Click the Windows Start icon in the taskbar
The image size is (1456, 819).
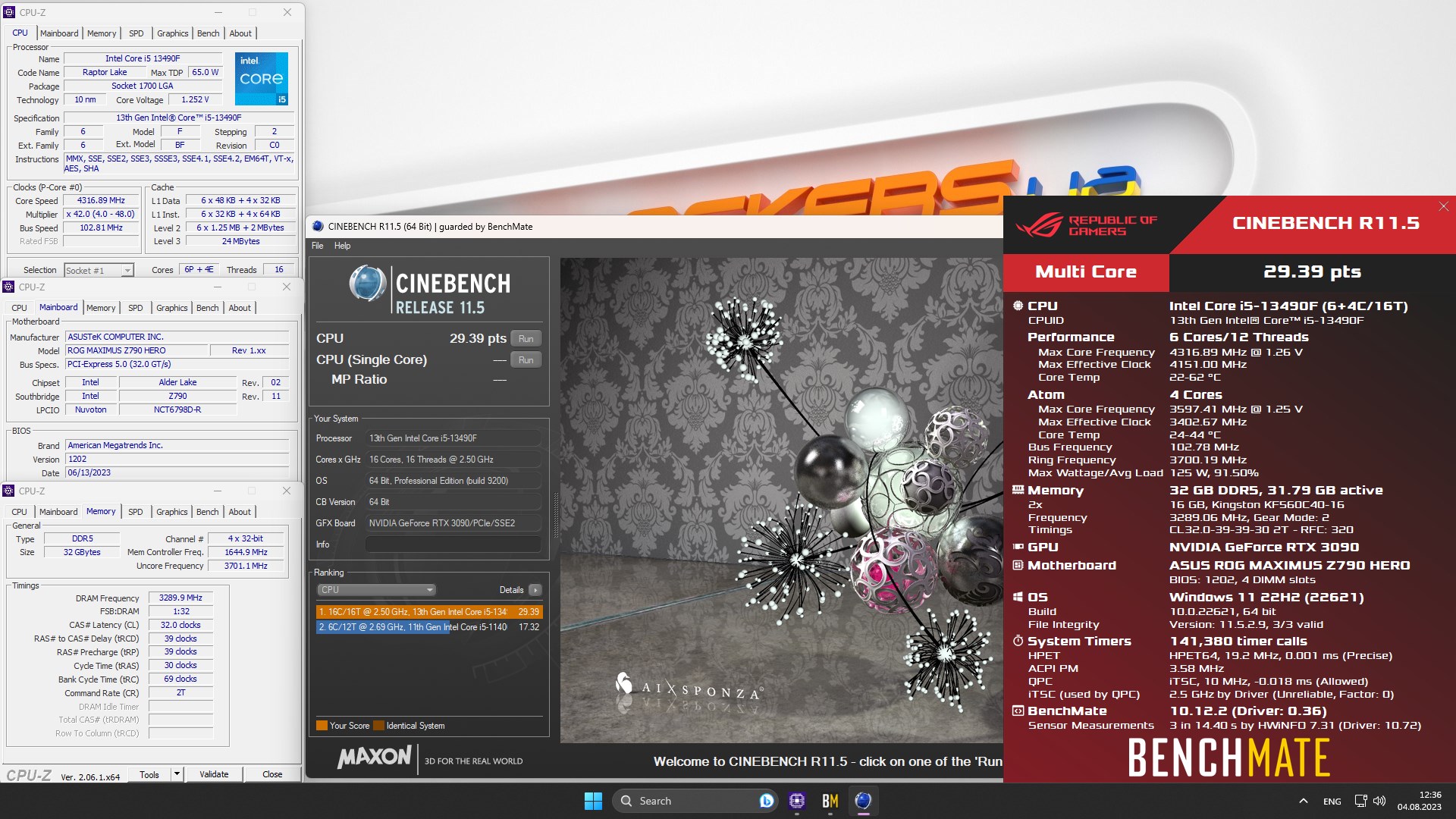(x=593, y=801)
